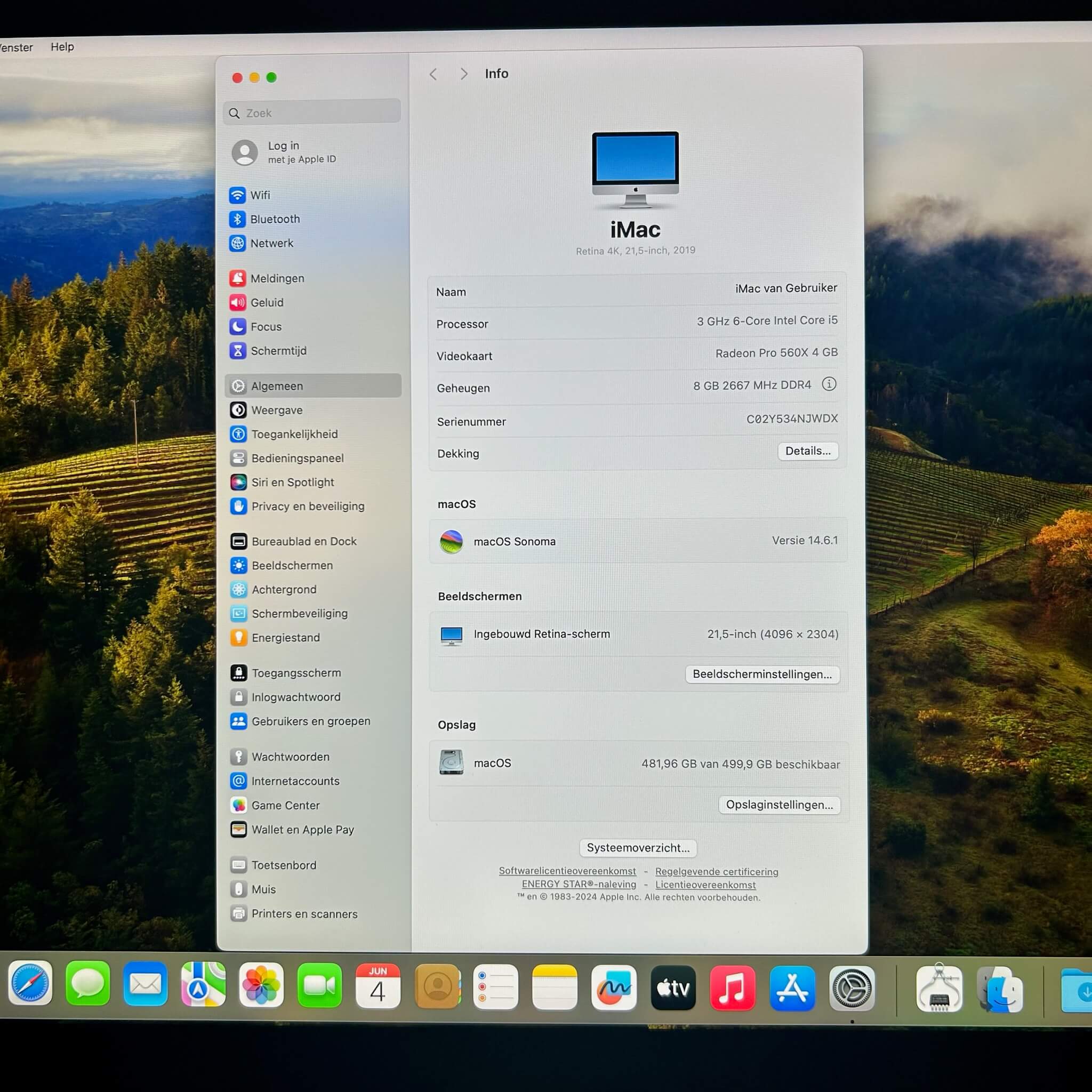Open Systeemoverzicht report
The image size is (1092, 1092).
(x=638, y=848)
